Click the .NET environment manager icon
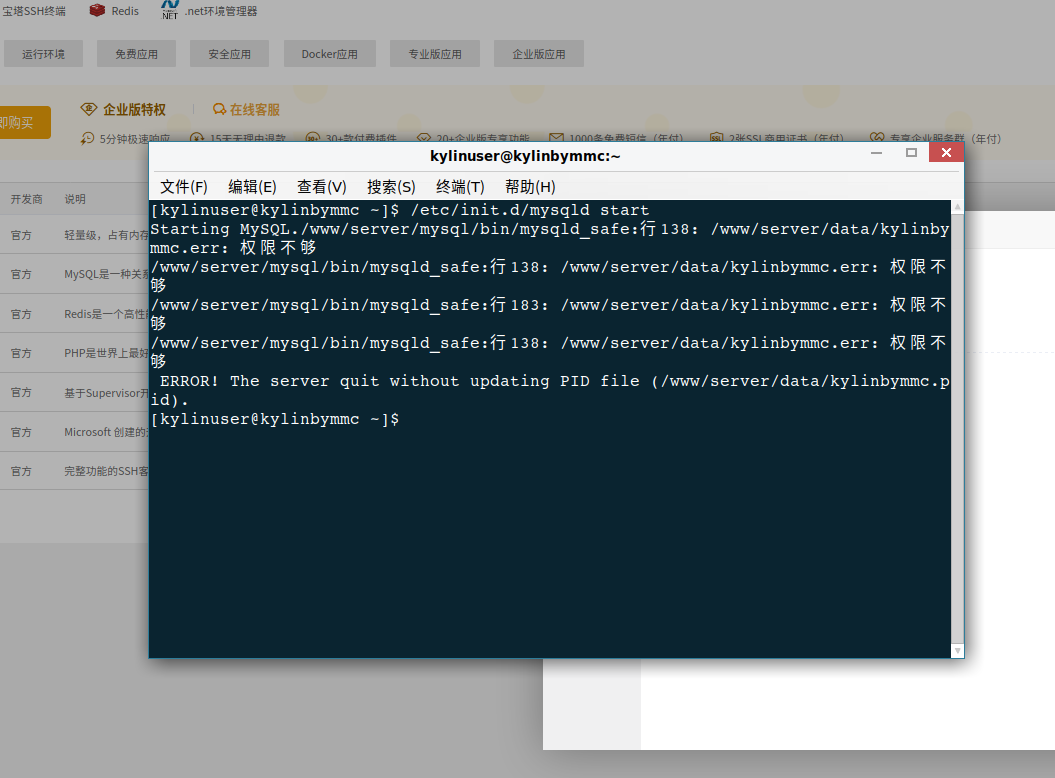 pyautogui.click(x=170, y=9)
